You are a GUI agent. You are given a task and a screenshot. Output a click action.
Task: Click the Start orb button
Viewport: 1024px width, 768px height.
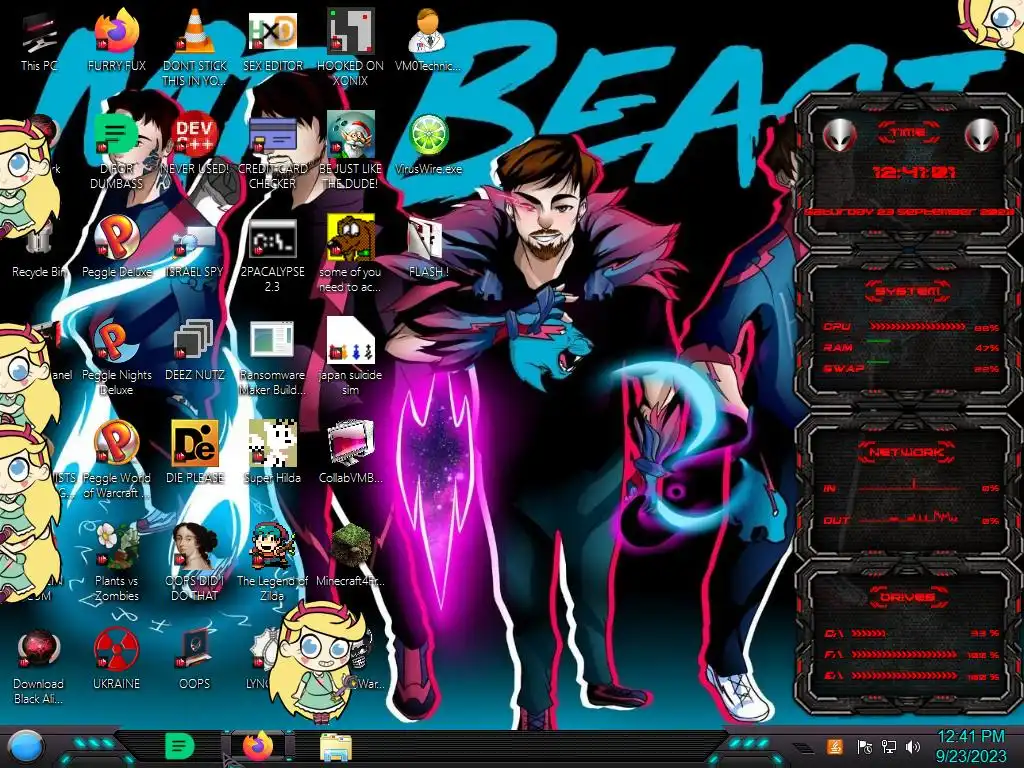26,746
